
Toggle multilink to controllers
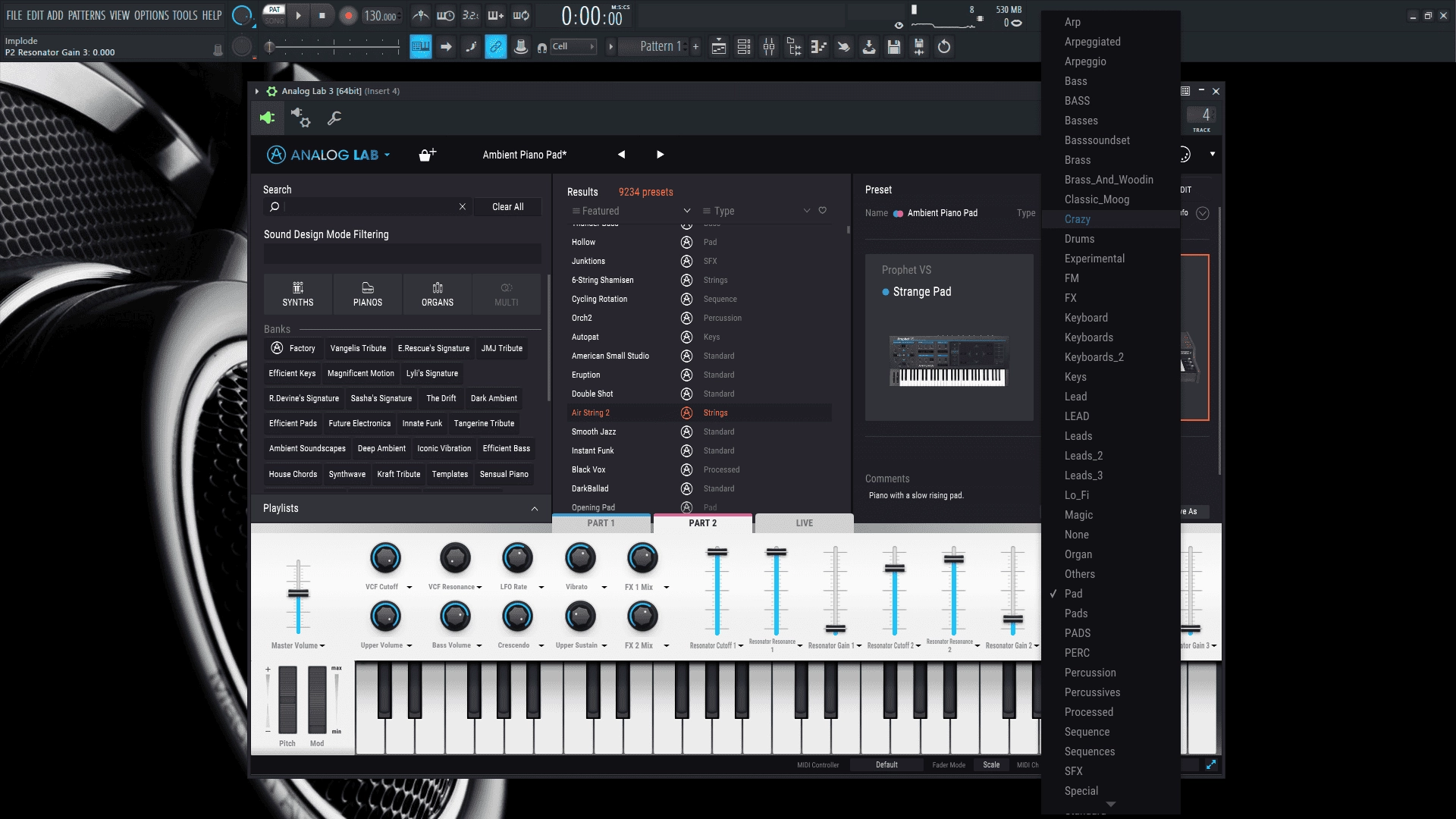496,47
